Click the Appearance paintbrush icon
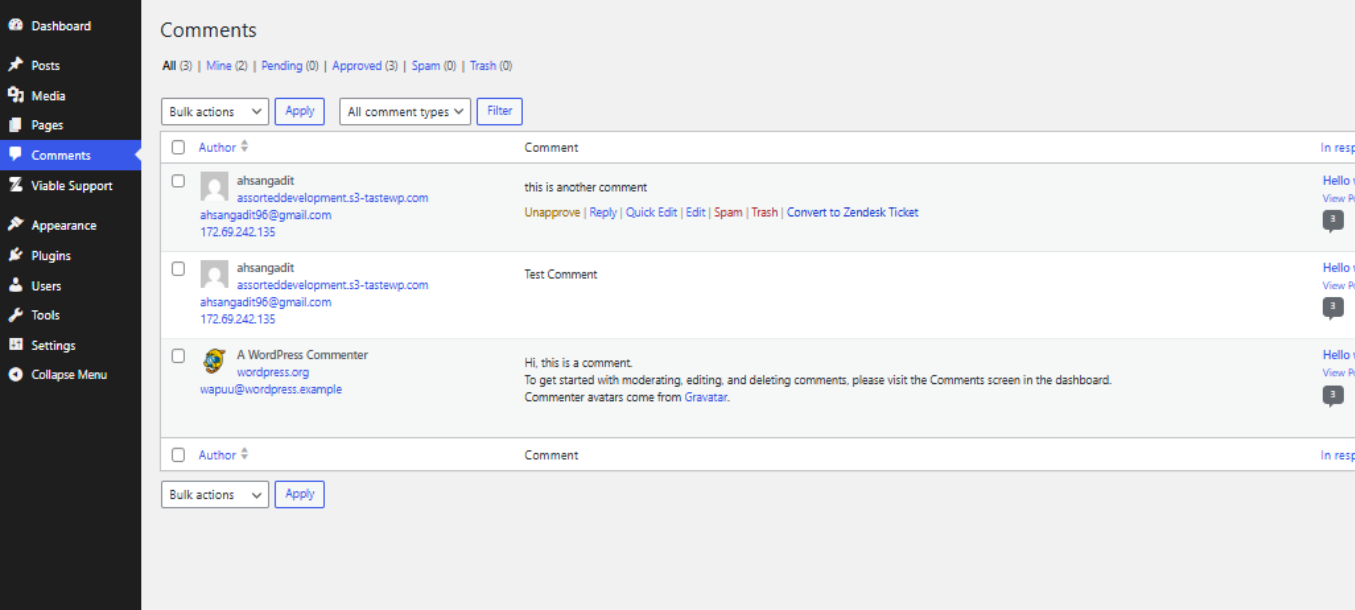 [x=15, y=225]
